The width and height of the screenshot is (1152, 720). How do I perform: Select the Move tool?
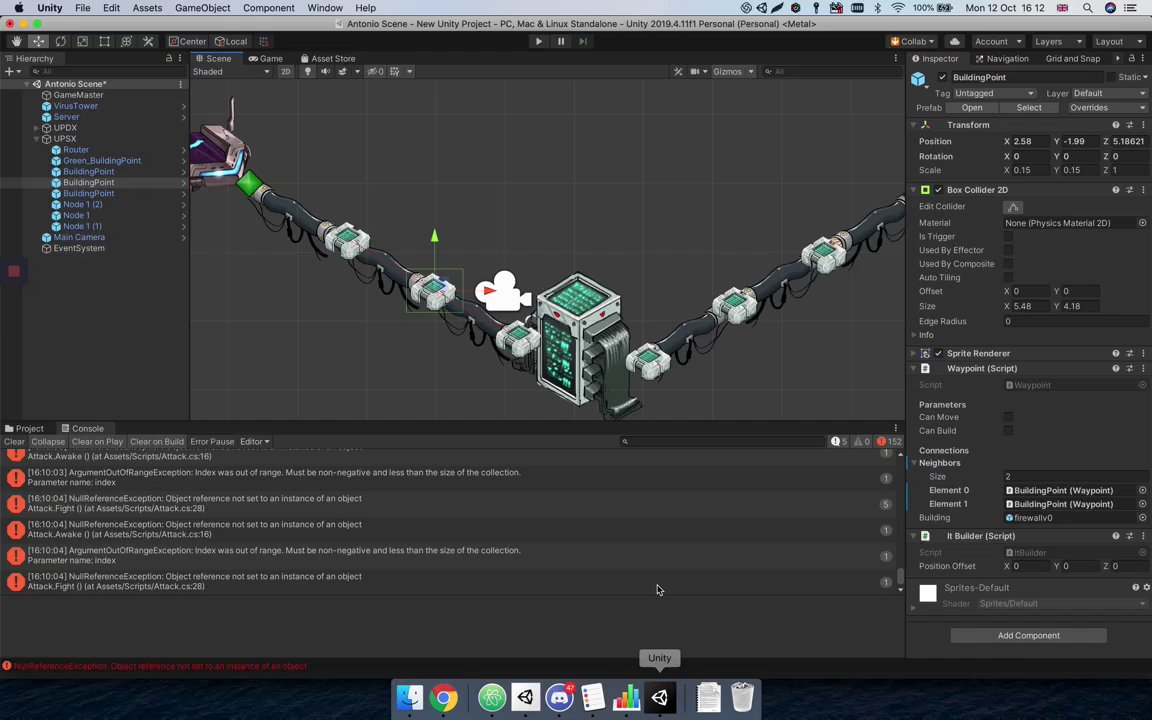[x=38, y=41]
